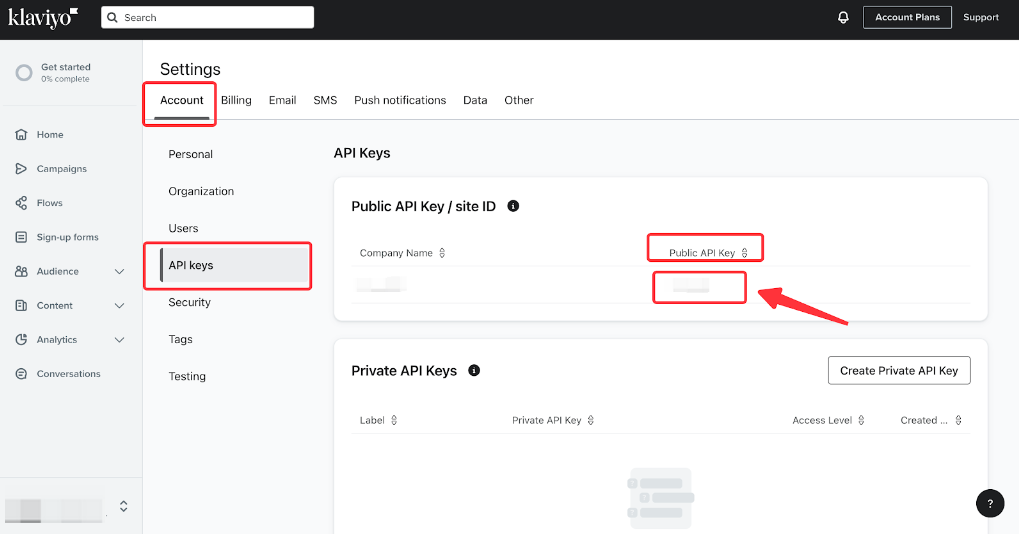The image size is (1019, 541).
Task: Click the Sign-up forms icon
Action: 21,237
